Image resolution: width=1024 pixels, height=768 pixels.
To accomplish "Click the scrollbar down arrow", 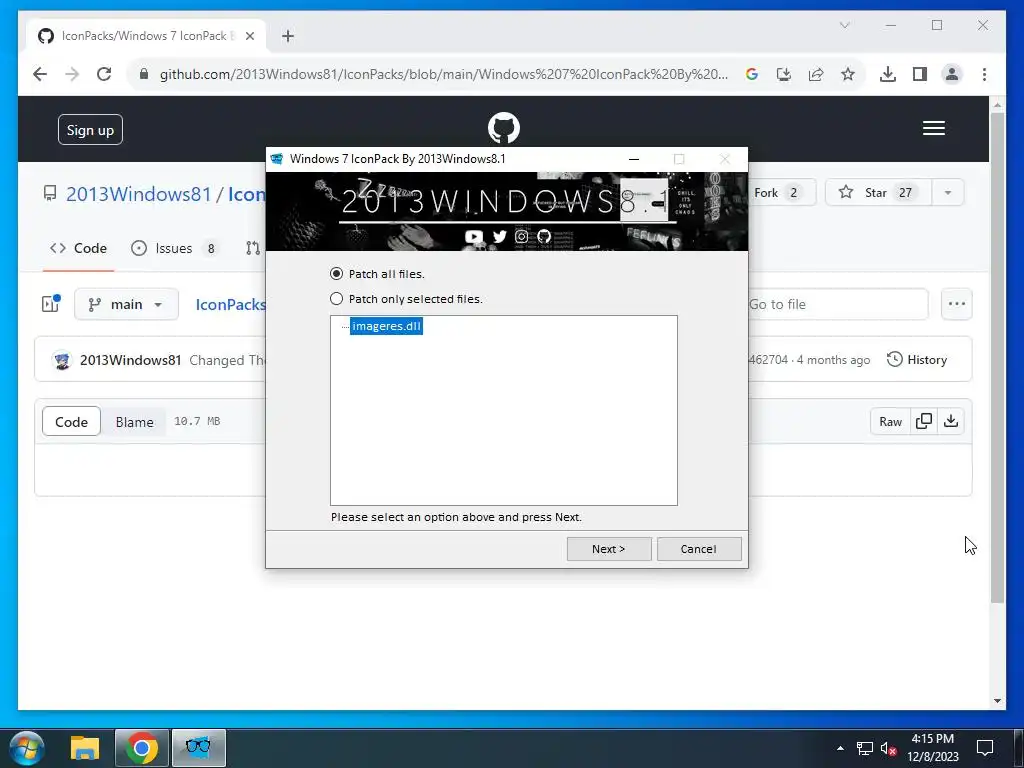I will (x=997, y=701).
